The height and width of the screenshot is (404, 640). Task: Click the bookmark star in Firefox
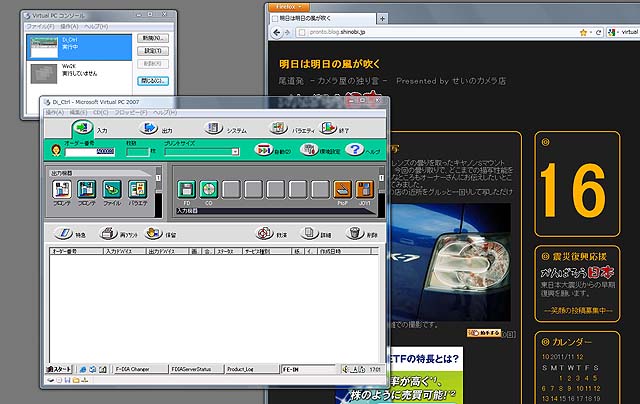(x=583, y=32)
